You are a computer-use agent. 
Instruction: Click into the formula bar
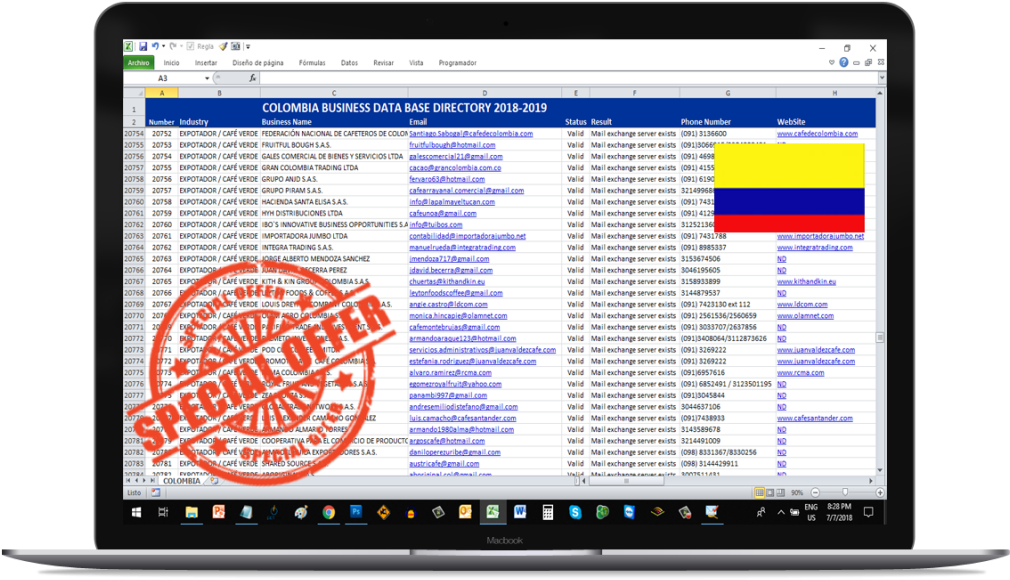(569, 78)
